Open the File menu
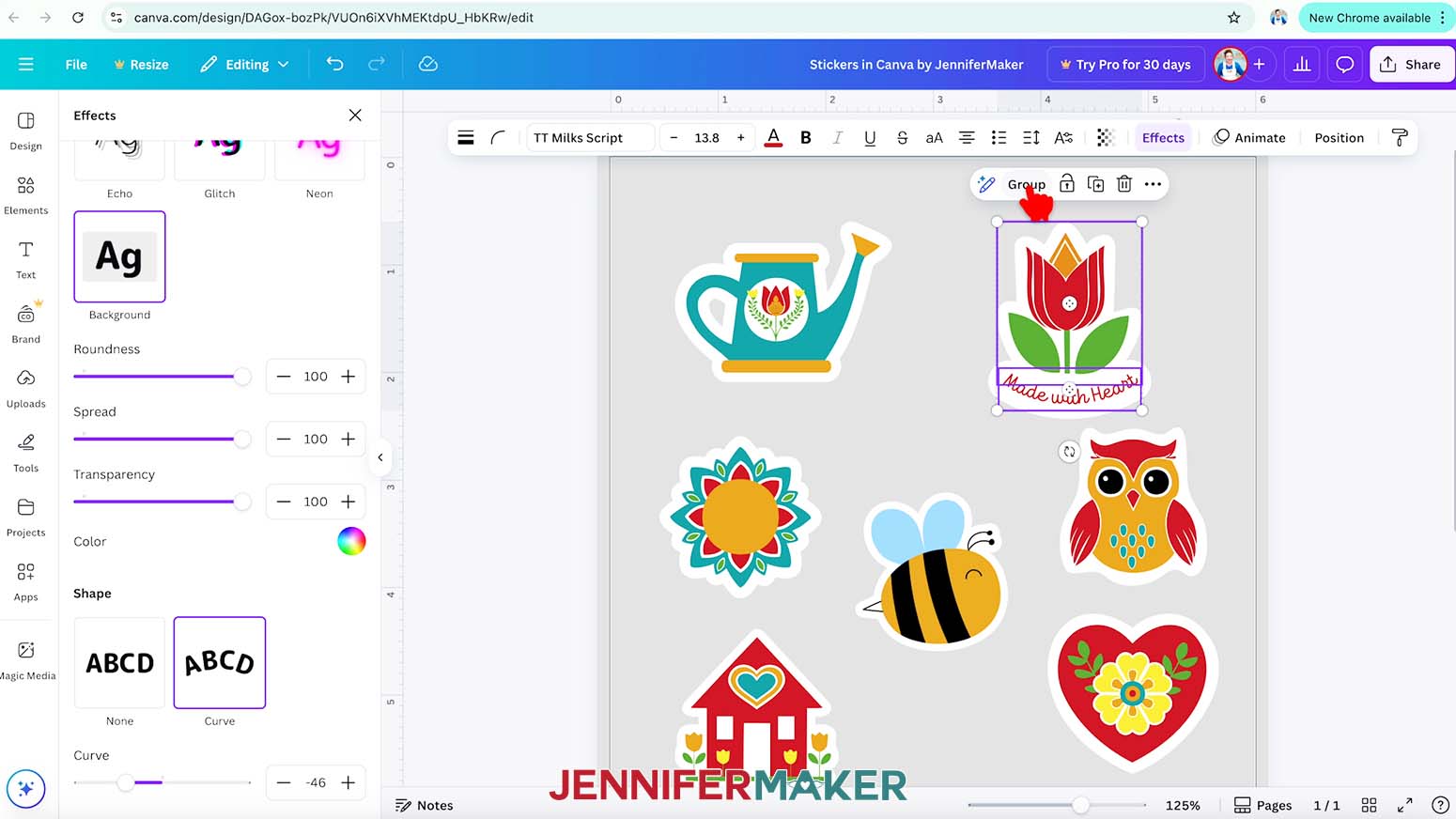The width and height of the screenshot is (1456, 819). point(76,65)
